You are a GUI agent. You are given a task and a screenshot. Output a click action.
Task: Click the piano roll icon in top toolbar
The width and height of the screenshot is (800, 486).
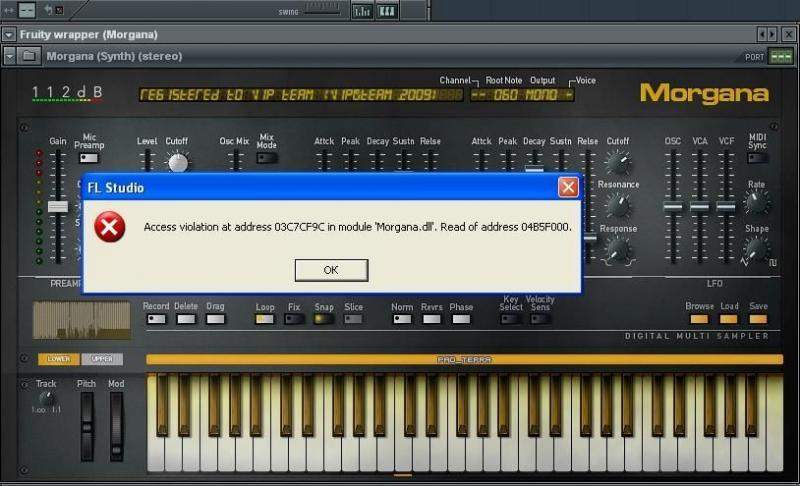coord(387,11)
